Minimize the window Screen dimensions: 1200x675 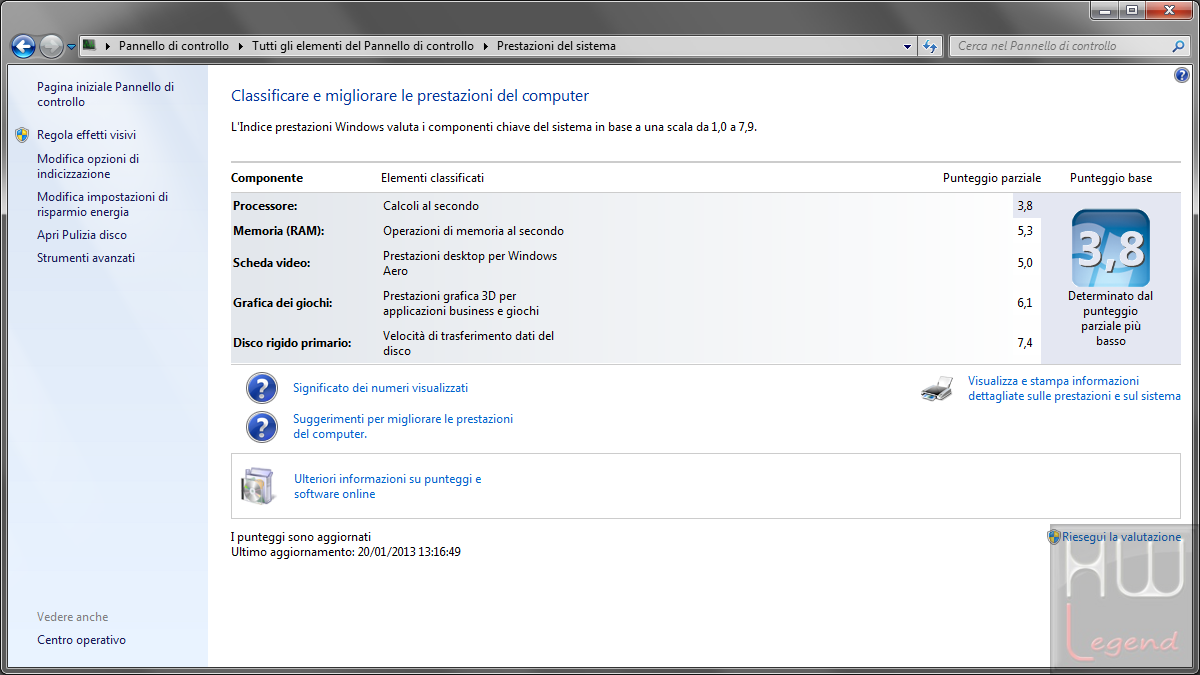1104,10
